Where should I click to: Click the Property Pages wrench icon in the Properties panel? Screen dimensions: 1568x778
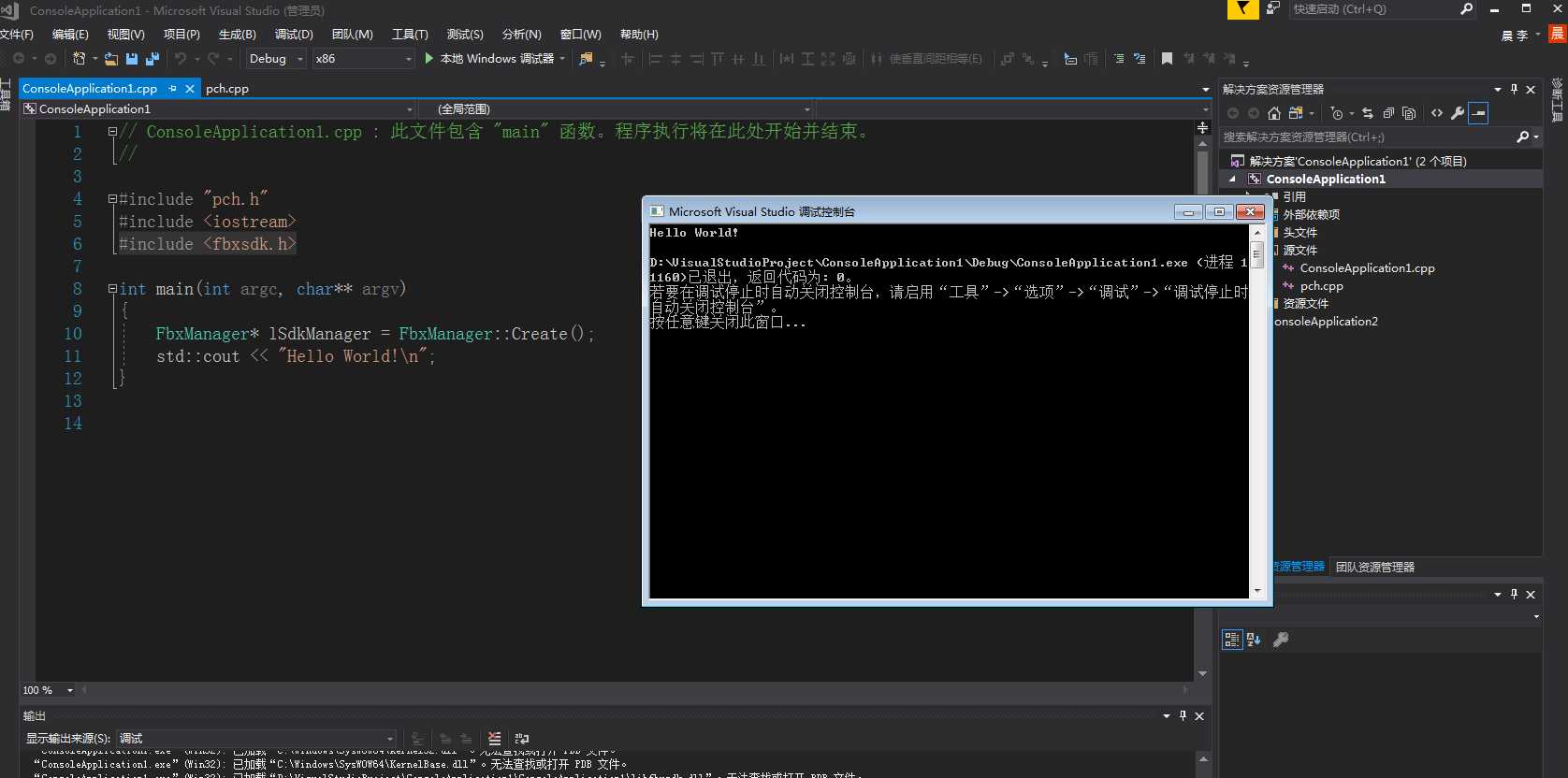coord(1281,640)
